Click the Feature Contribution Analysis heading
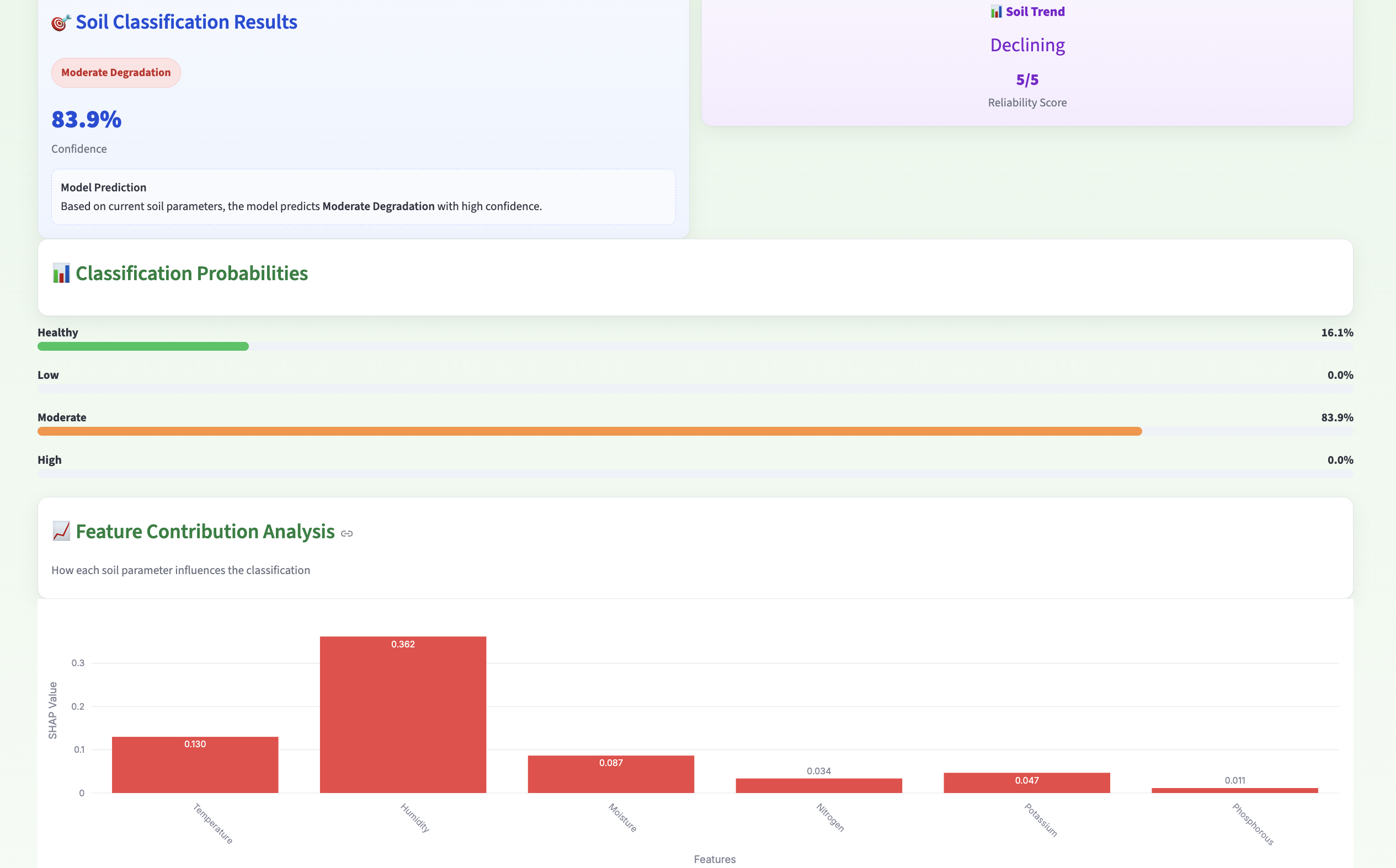This screenshot has width=1396, height=868. (205, 532)
